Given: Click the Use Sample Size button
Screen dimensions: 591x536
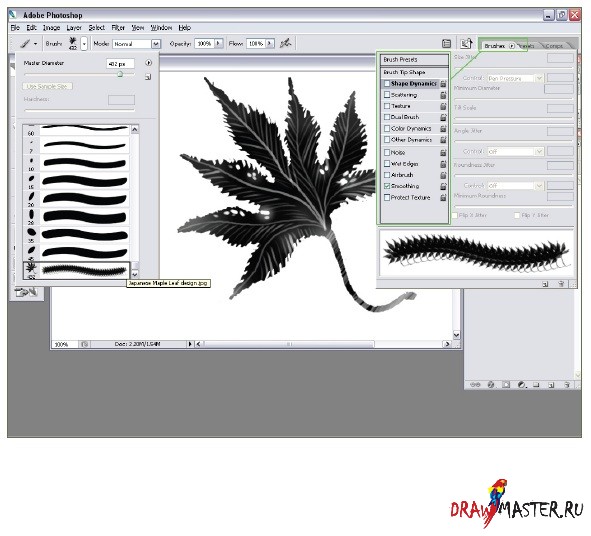Looking at the screenshot, I should point(47,86).
